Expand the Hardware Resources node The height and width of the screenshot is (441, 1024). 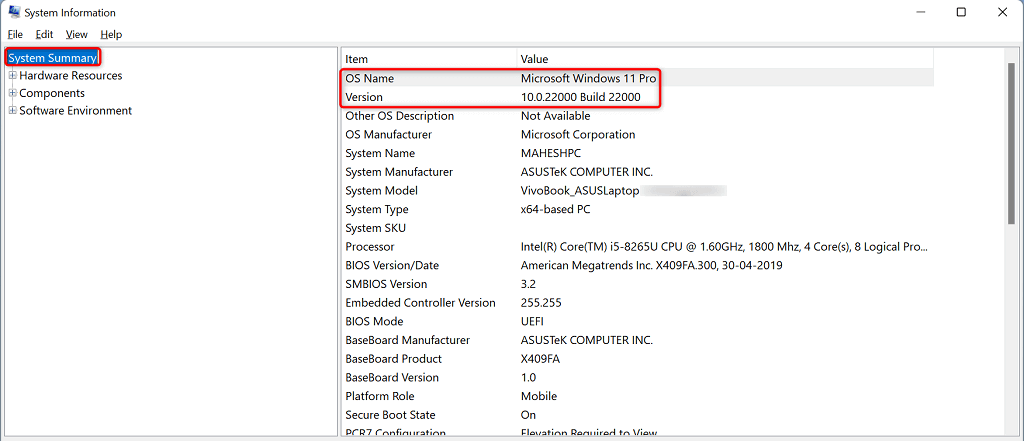point(13,76)
